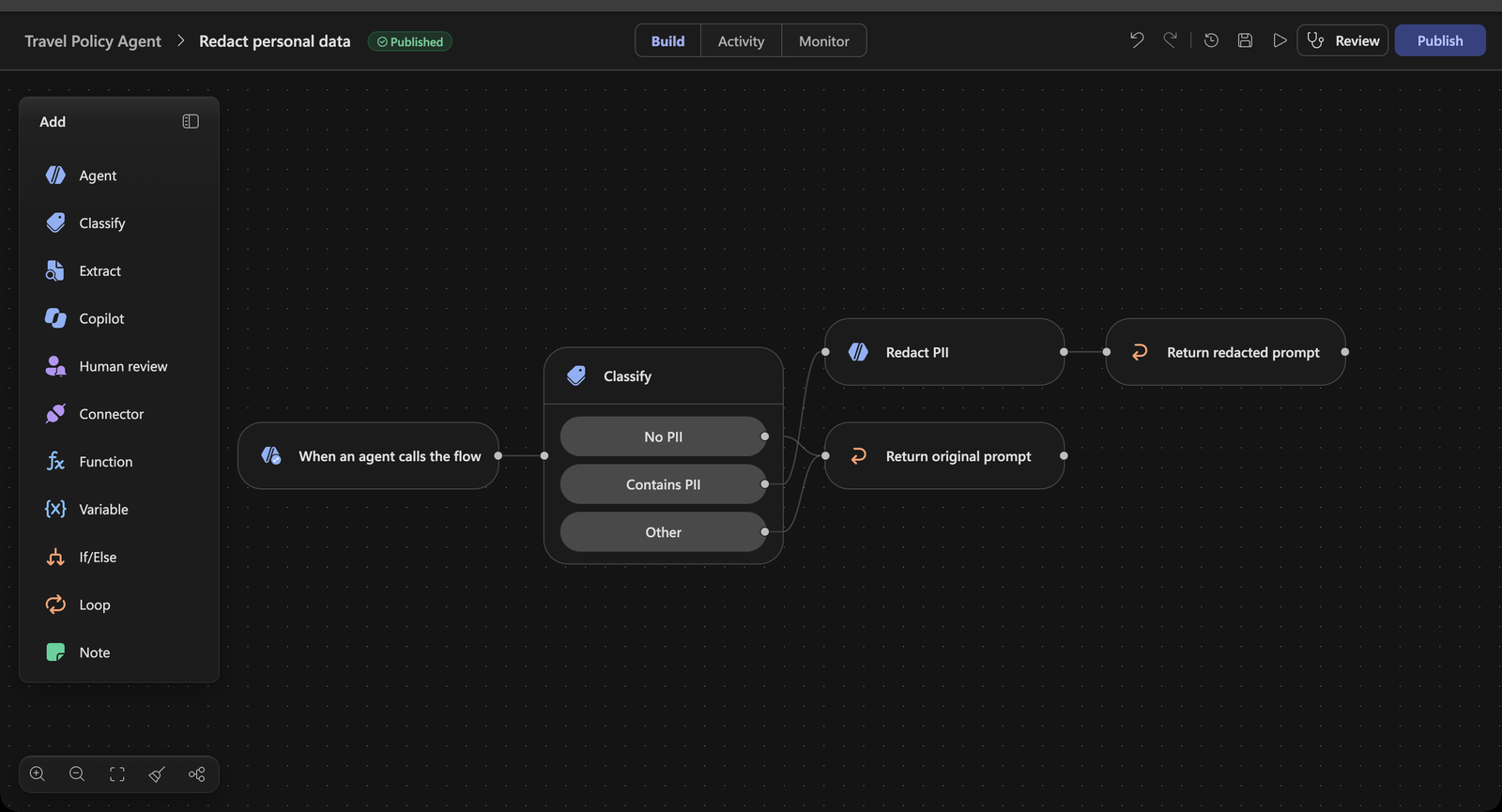Go to the Monitor tab
Viewport: 1502px width, 812px height.
[x=824, y=41]
